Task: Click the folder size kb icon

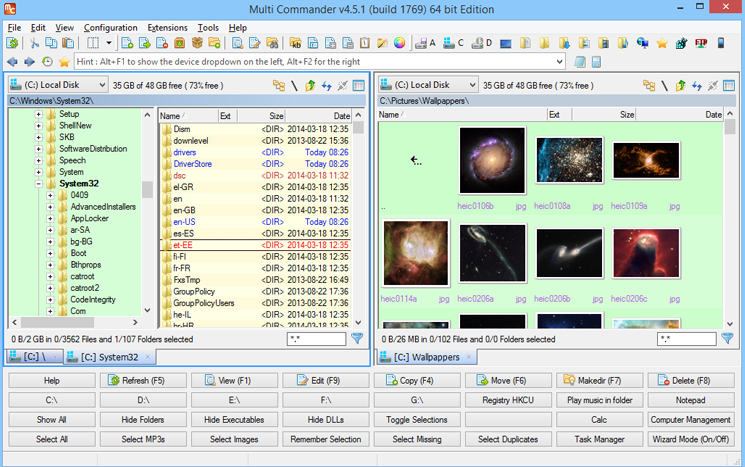Action: (x=295, y=43)
